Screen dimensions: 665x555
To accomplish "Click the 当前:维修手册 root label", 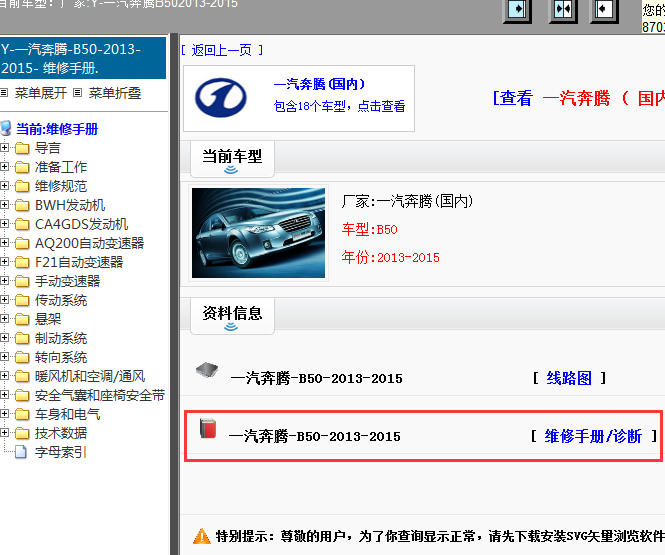I will click(57, 128).
